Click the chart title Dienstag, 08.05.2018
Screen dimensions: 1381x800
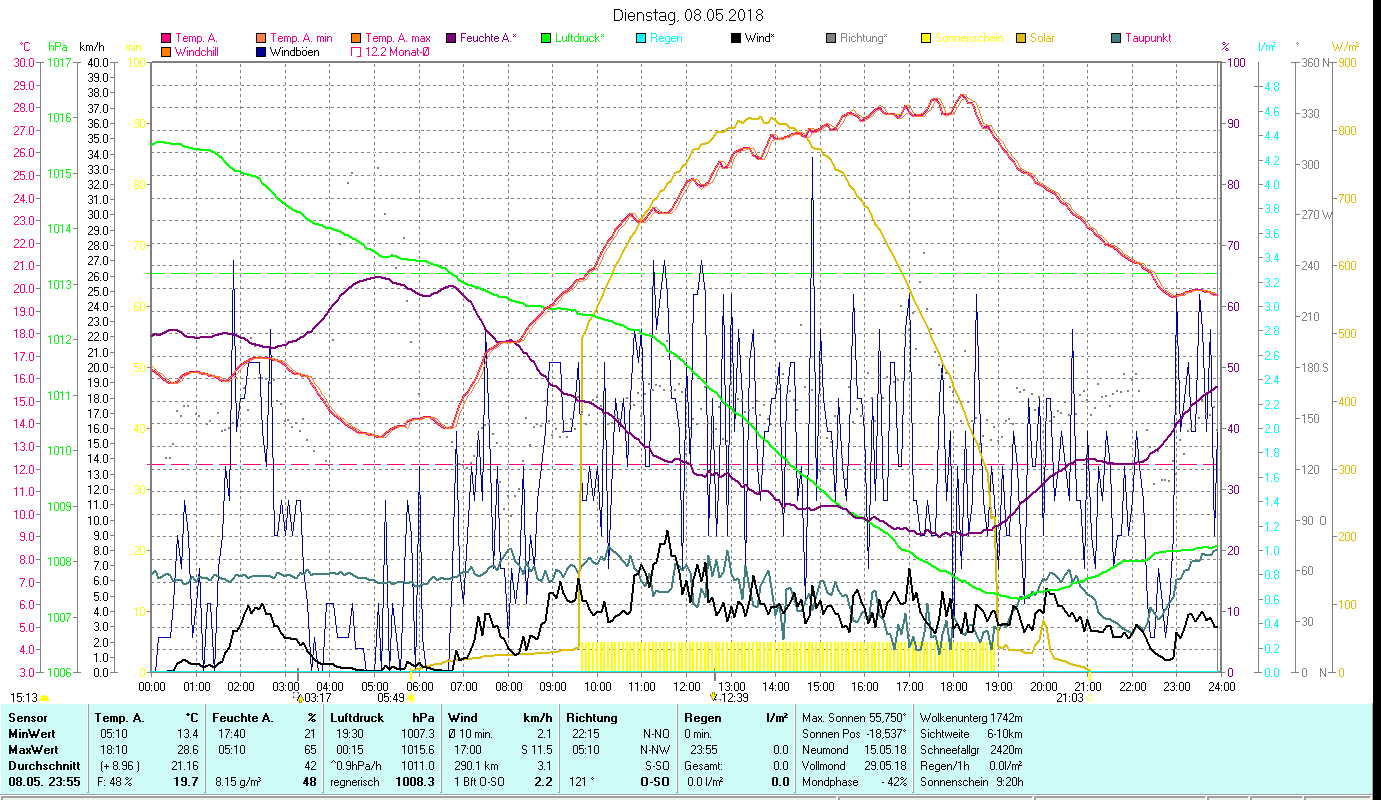coord(690,15)
